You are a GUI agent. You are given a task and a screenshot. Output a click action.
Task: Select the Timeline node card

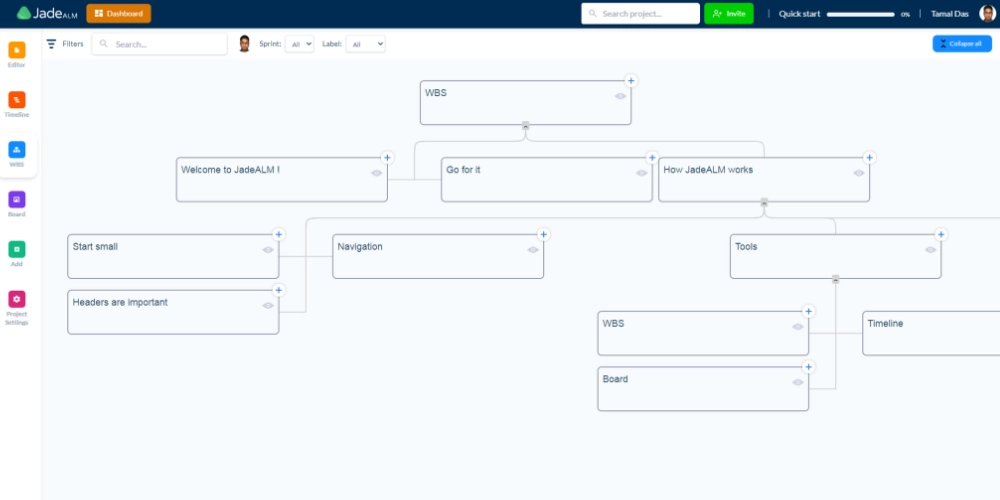pyautogui.click(x=931, y=333)
